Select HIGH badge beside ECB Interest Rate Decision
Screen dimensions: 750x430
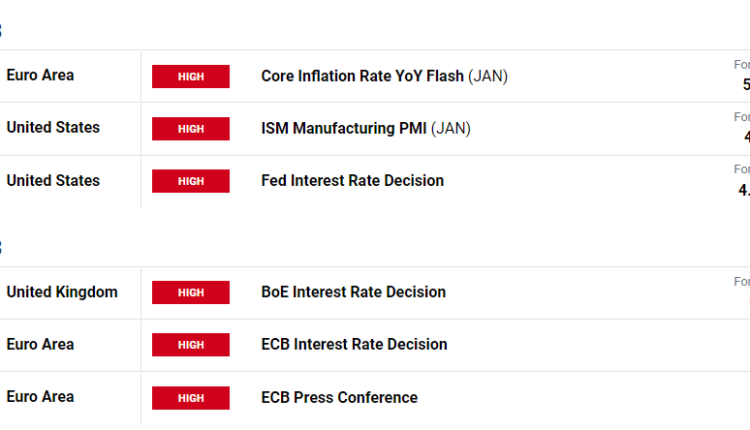click(x=191, y=345)
